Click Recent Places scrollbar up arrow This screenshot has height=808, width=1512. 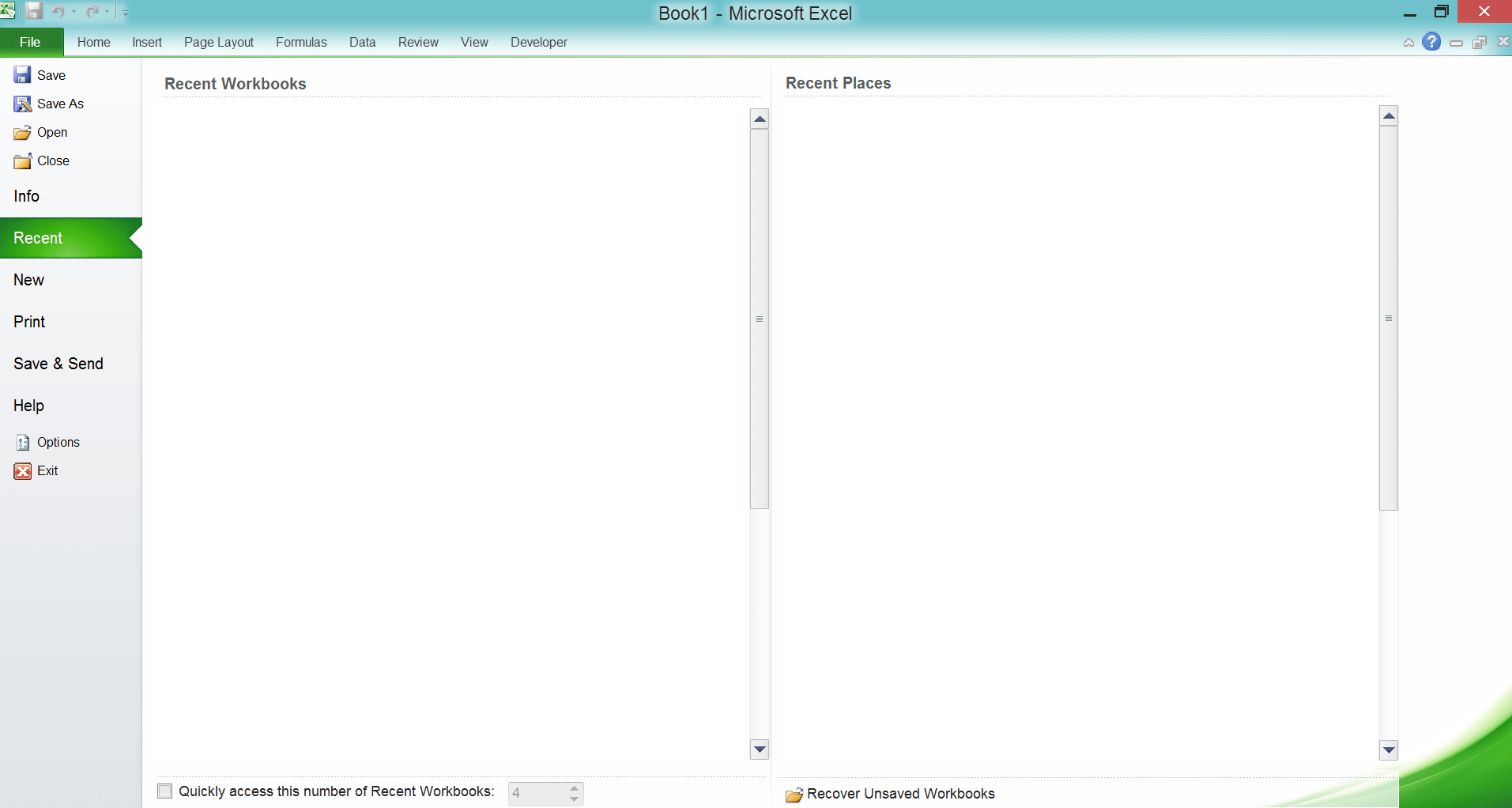tap(1389, 116)
